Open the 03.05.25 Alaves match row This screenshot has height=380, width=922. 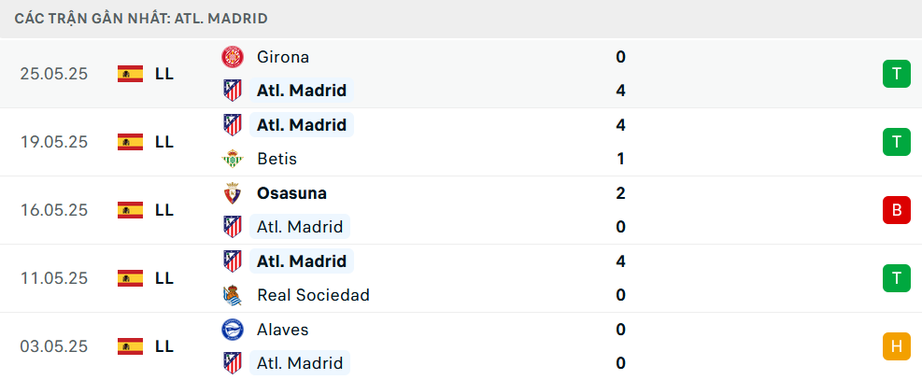click(461, 346)
